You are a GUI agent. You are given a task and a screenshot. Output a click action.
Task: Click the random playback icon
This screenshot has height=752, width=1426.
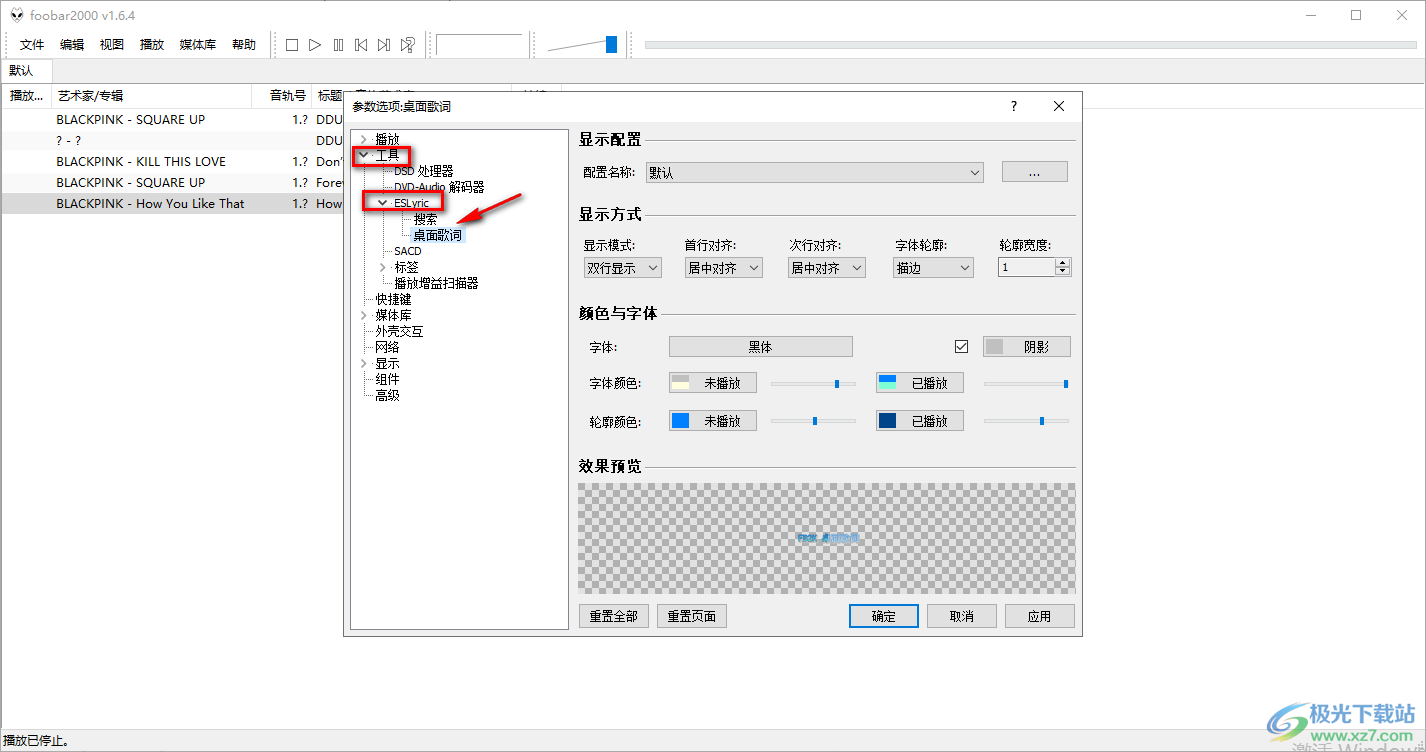407,45
